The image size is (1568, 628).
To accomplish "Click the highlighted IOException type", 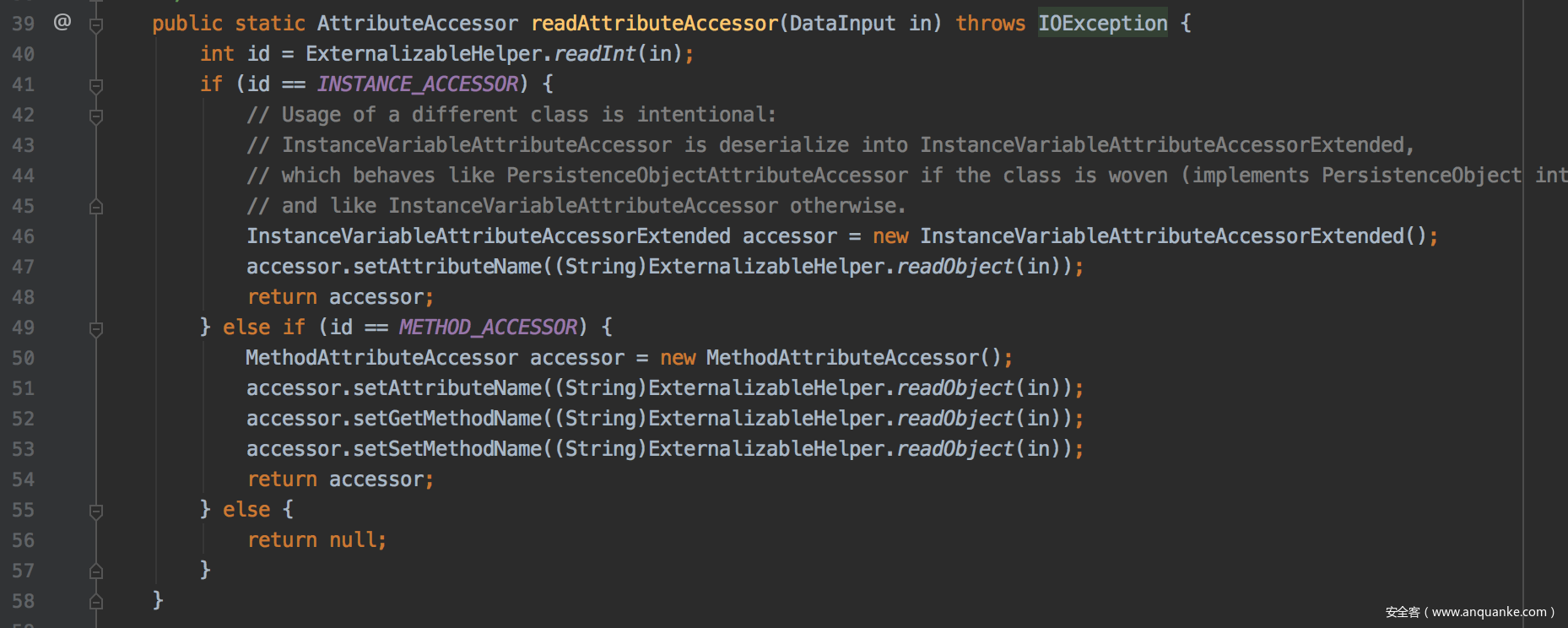I will 1102,24.
